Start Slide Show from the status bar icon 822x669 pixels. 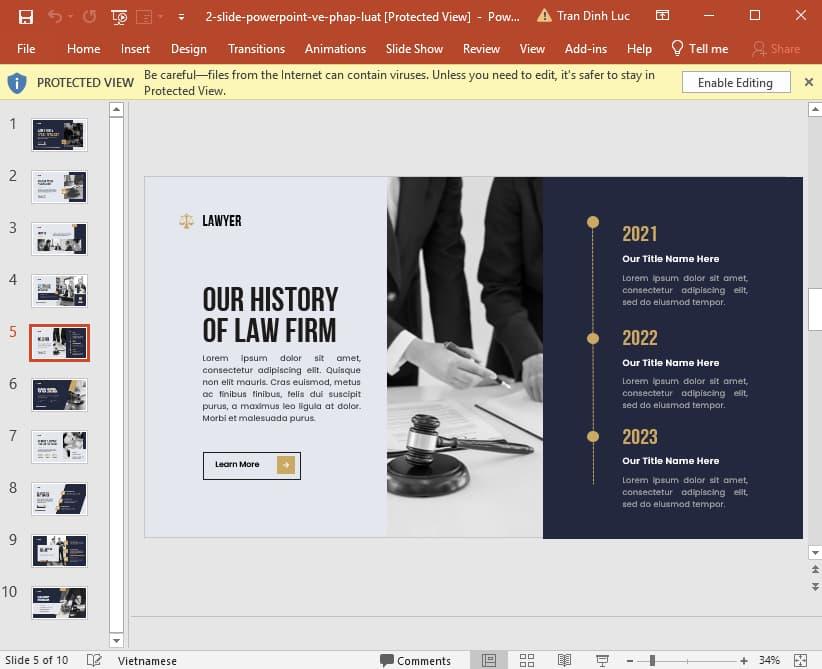[601, 660]
